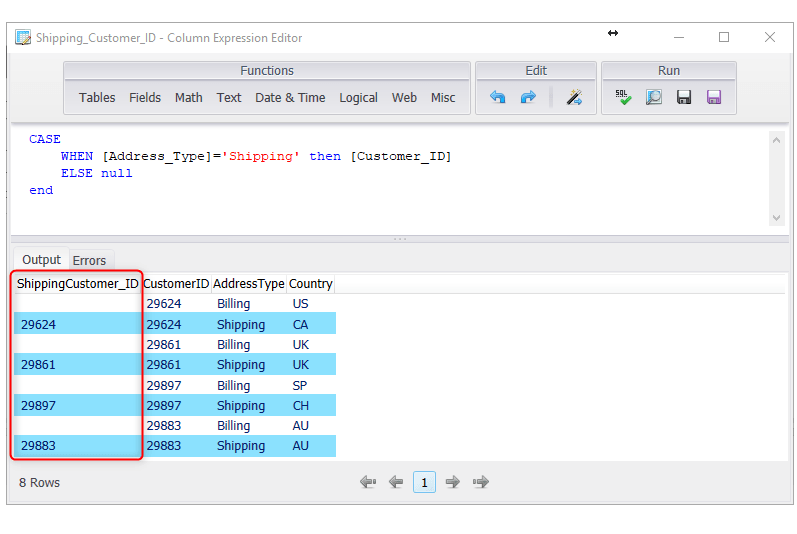Click the SQL validate checkmark icon

point(623,97)
